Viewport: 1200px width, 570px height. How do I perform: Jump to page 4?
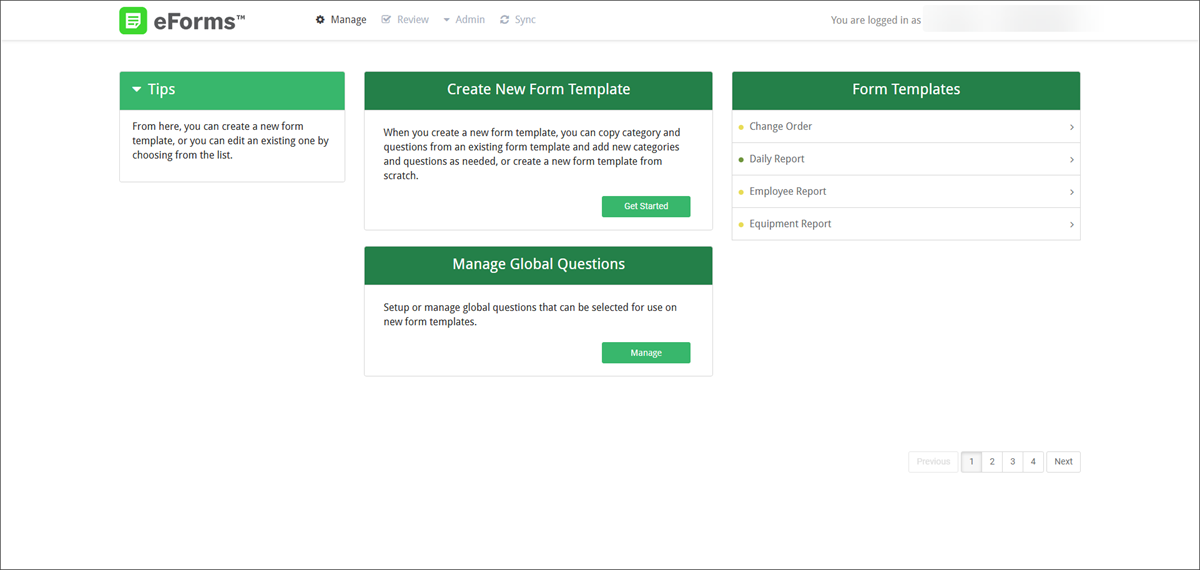tap(1034, 462)
